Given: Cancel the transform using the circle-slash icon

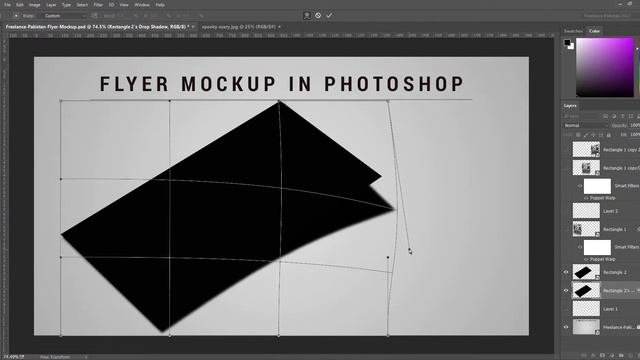Looking at the screenshot, I should pyautogui.click(x=318, y=16).
